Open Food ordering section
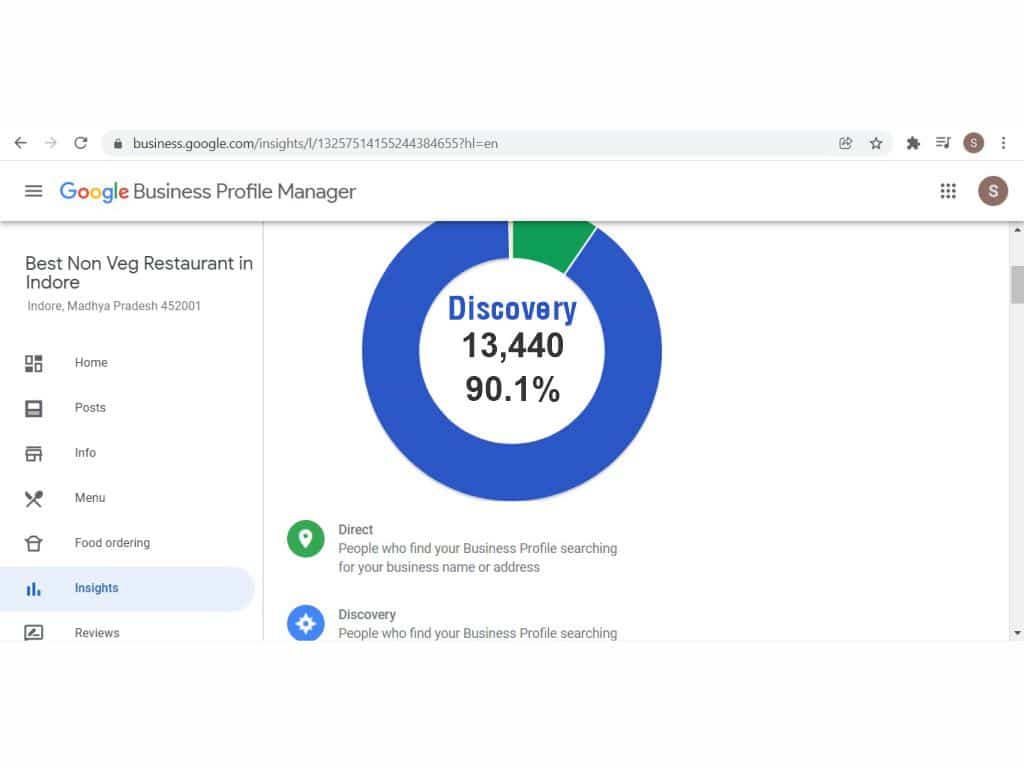This screenshot has height=768, width=1024. point(112,543)
